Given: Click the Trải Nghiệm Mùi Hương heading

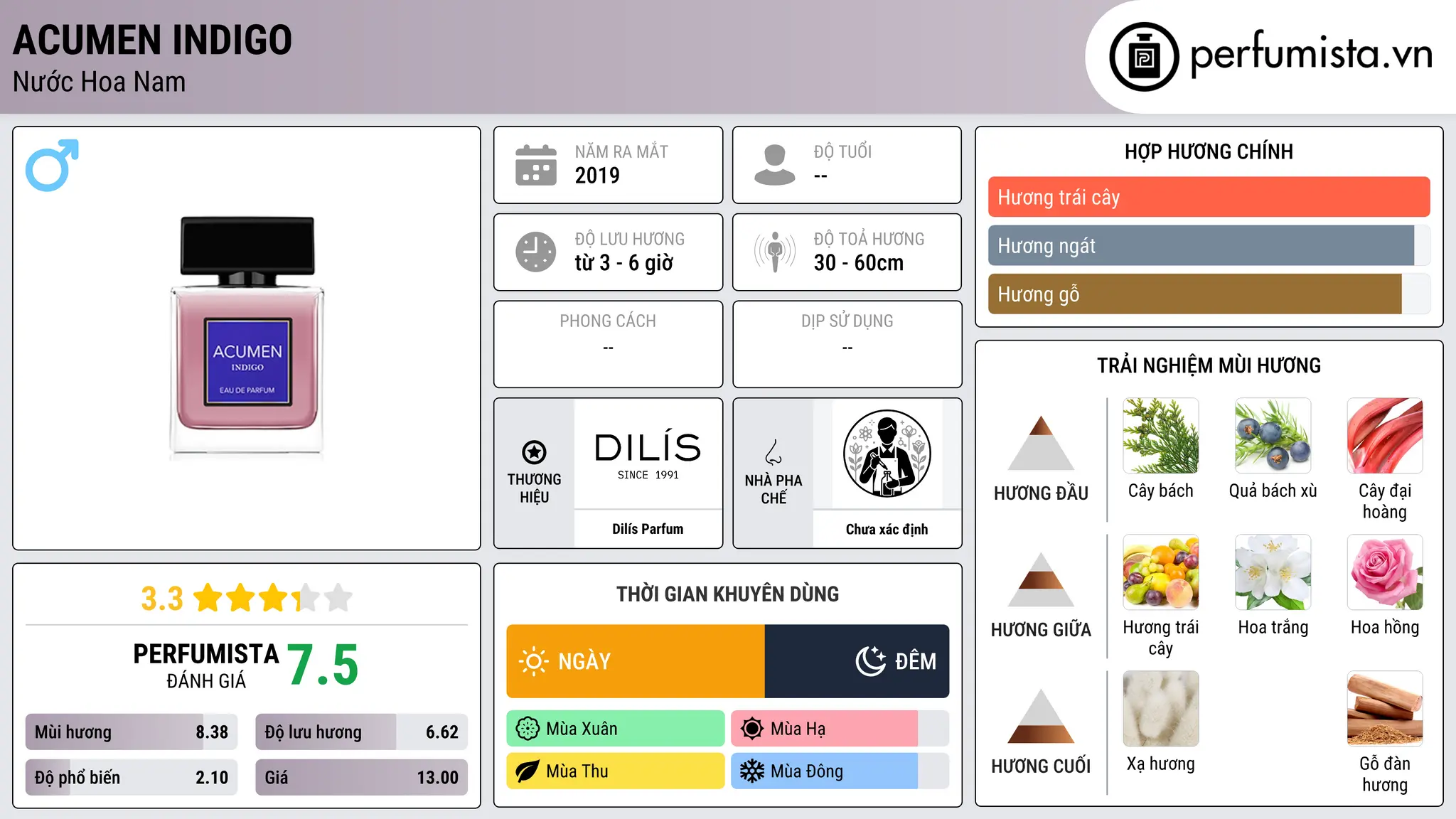Looking at the screenshot, I should click(1209, 365).
